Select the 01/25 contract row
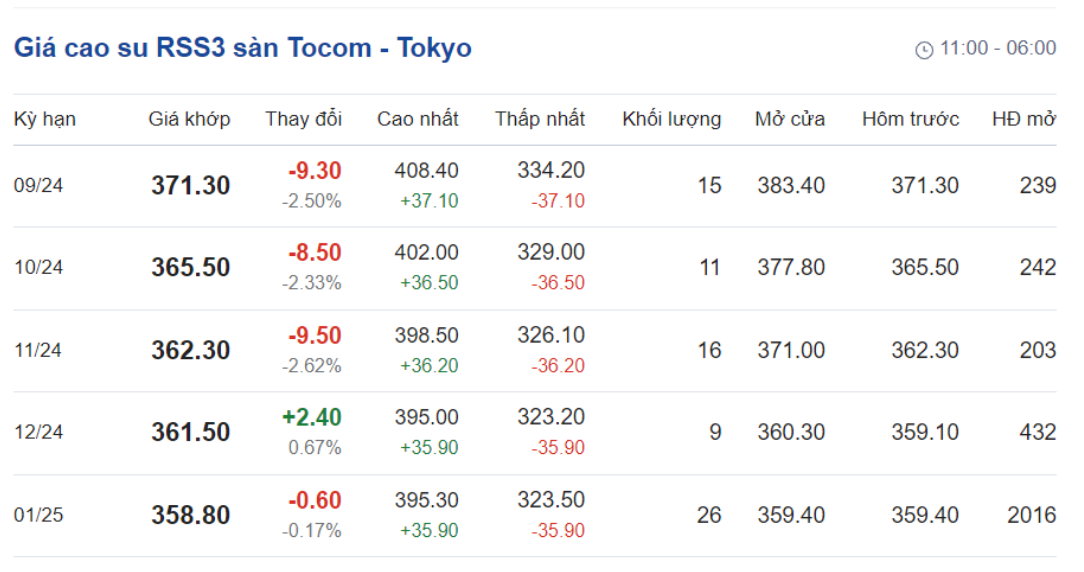Image resolution: width=1084 pixels, height=572 pixels. click(535, 515)
